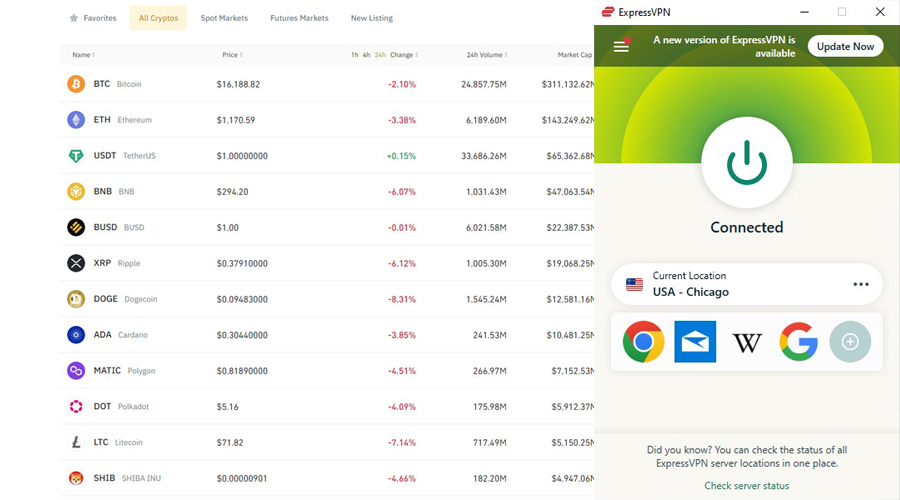Open the Favorites tab

click(93, 18)
